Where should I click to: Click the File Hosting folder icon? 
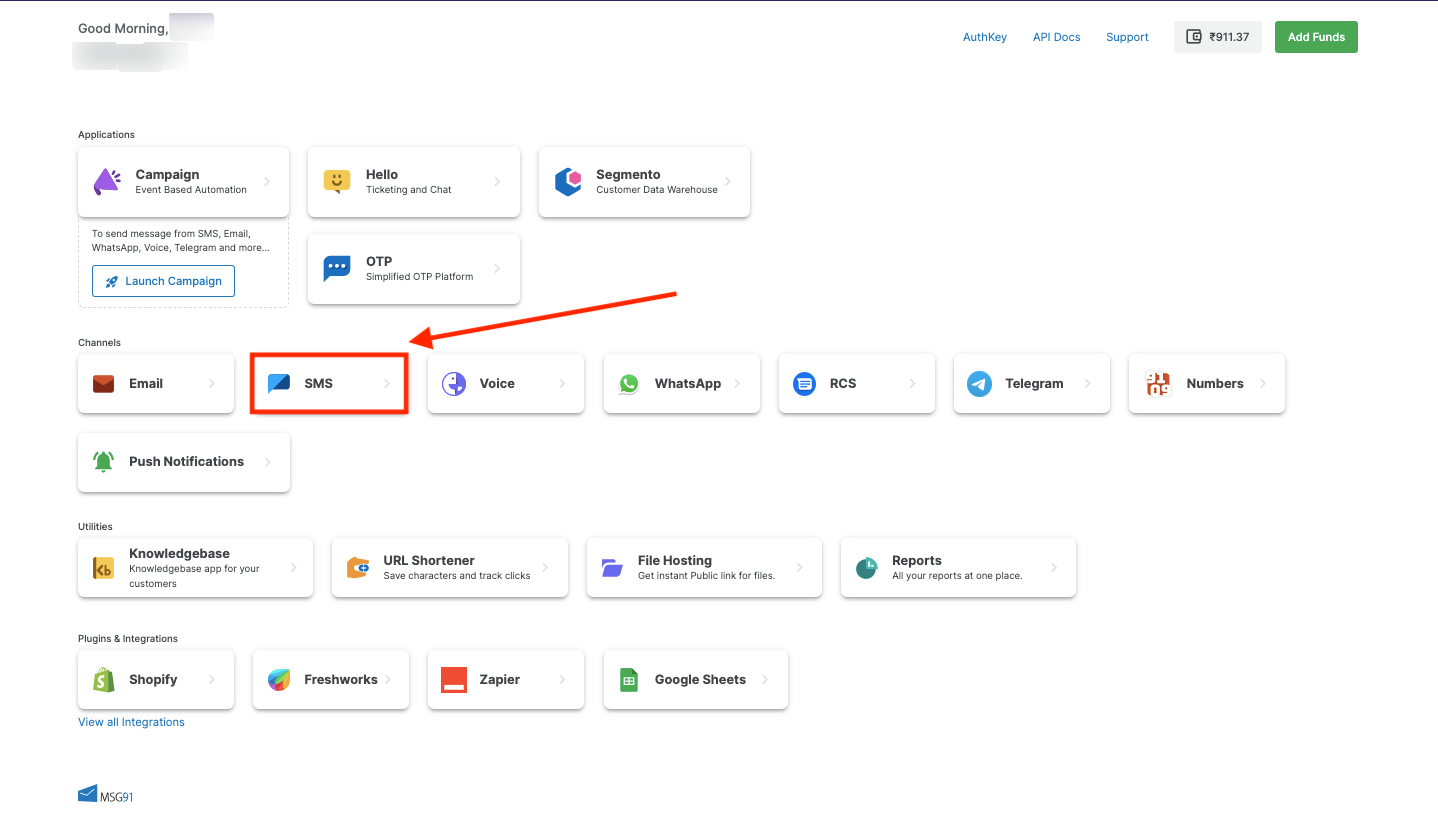pos(613,568)
